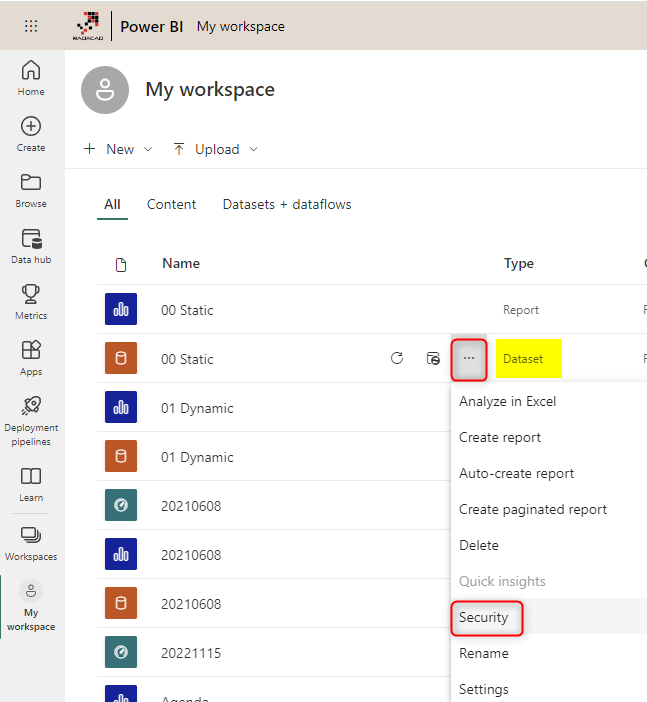Select Create paginated report from the menu
This screenshot has width=647, height=702.
[532, 509]
